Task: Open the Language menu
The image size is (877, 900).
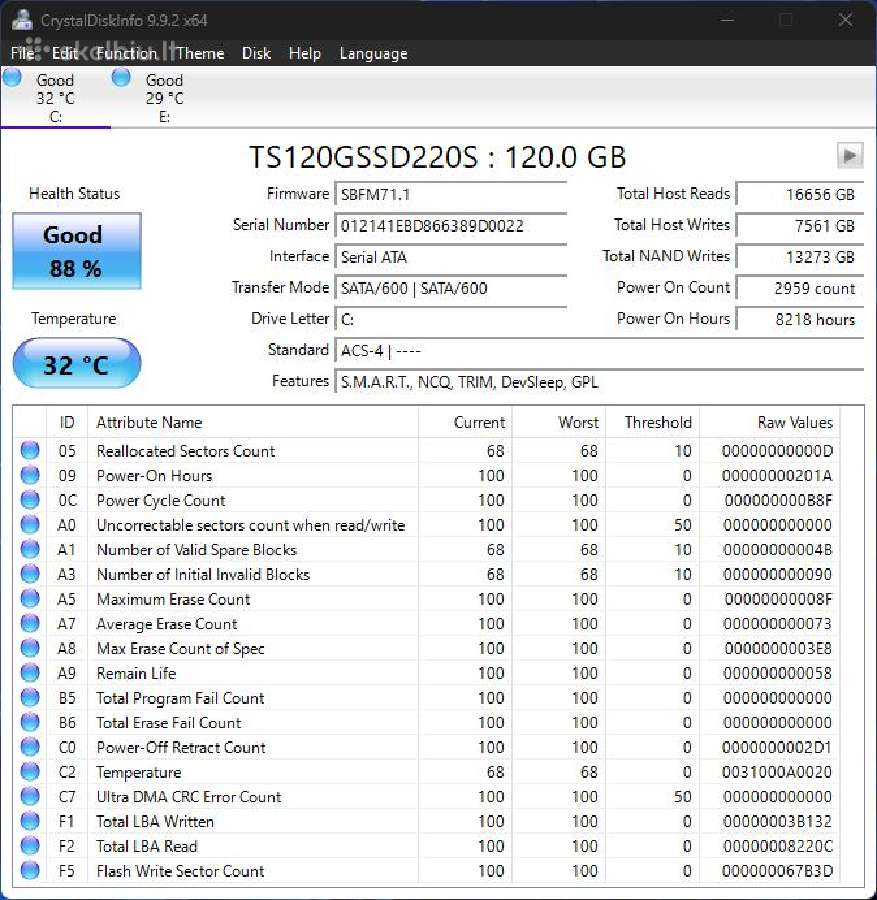Action: pyautogui.click(x=374, y=53)
